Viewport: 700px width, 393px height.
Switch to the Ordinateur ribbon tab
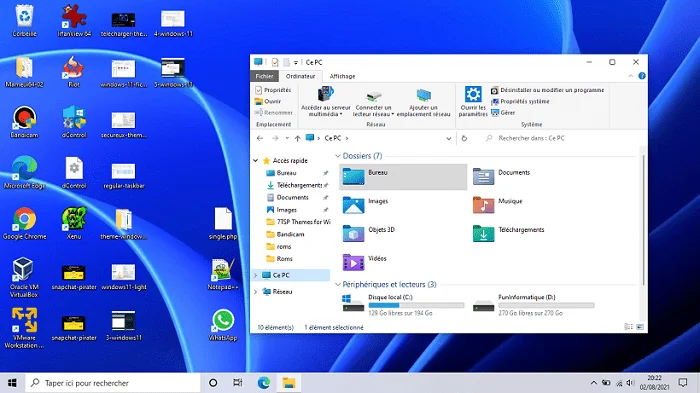click(x=300, y=76)
